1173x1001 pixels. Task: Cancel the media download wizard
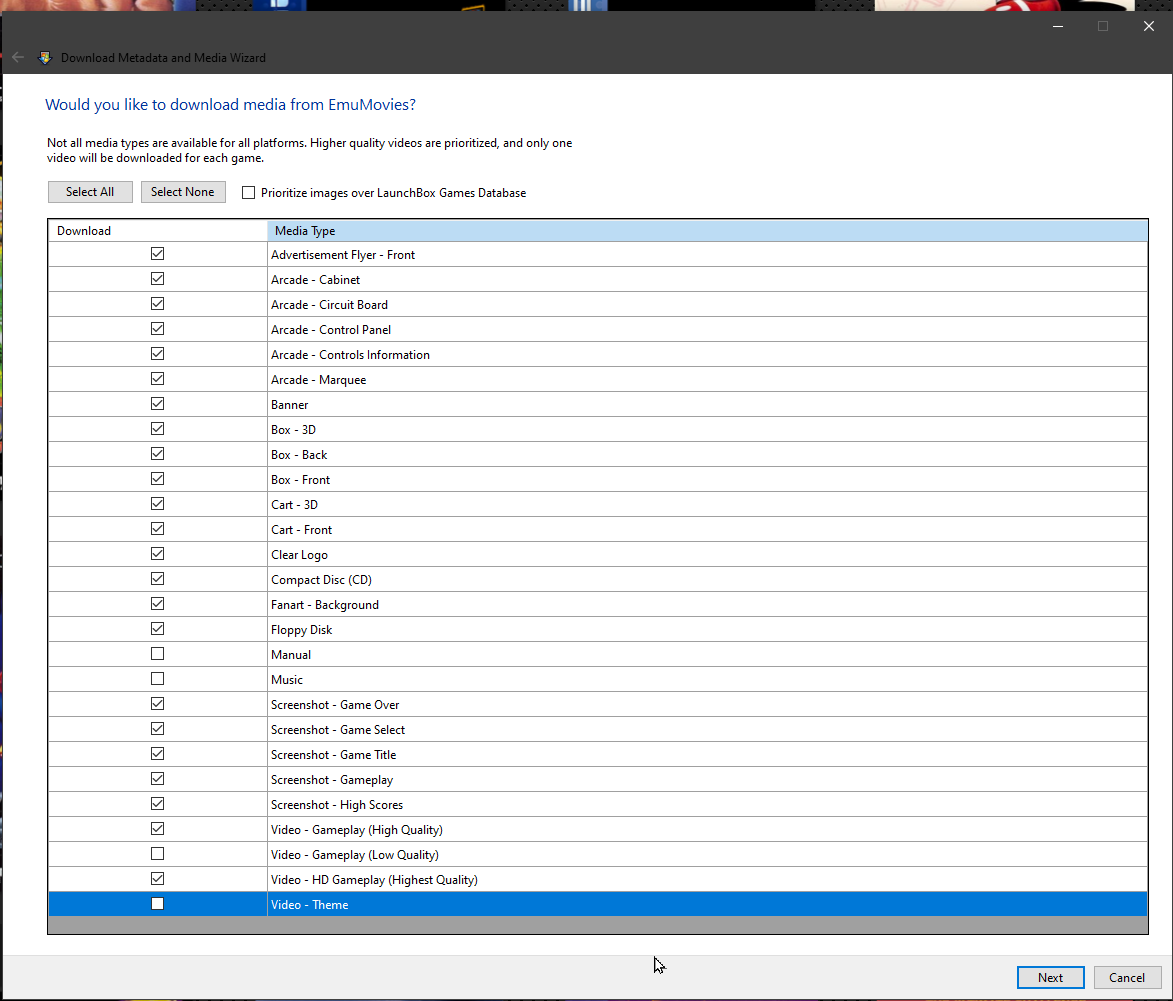[x=1127, y=977]
